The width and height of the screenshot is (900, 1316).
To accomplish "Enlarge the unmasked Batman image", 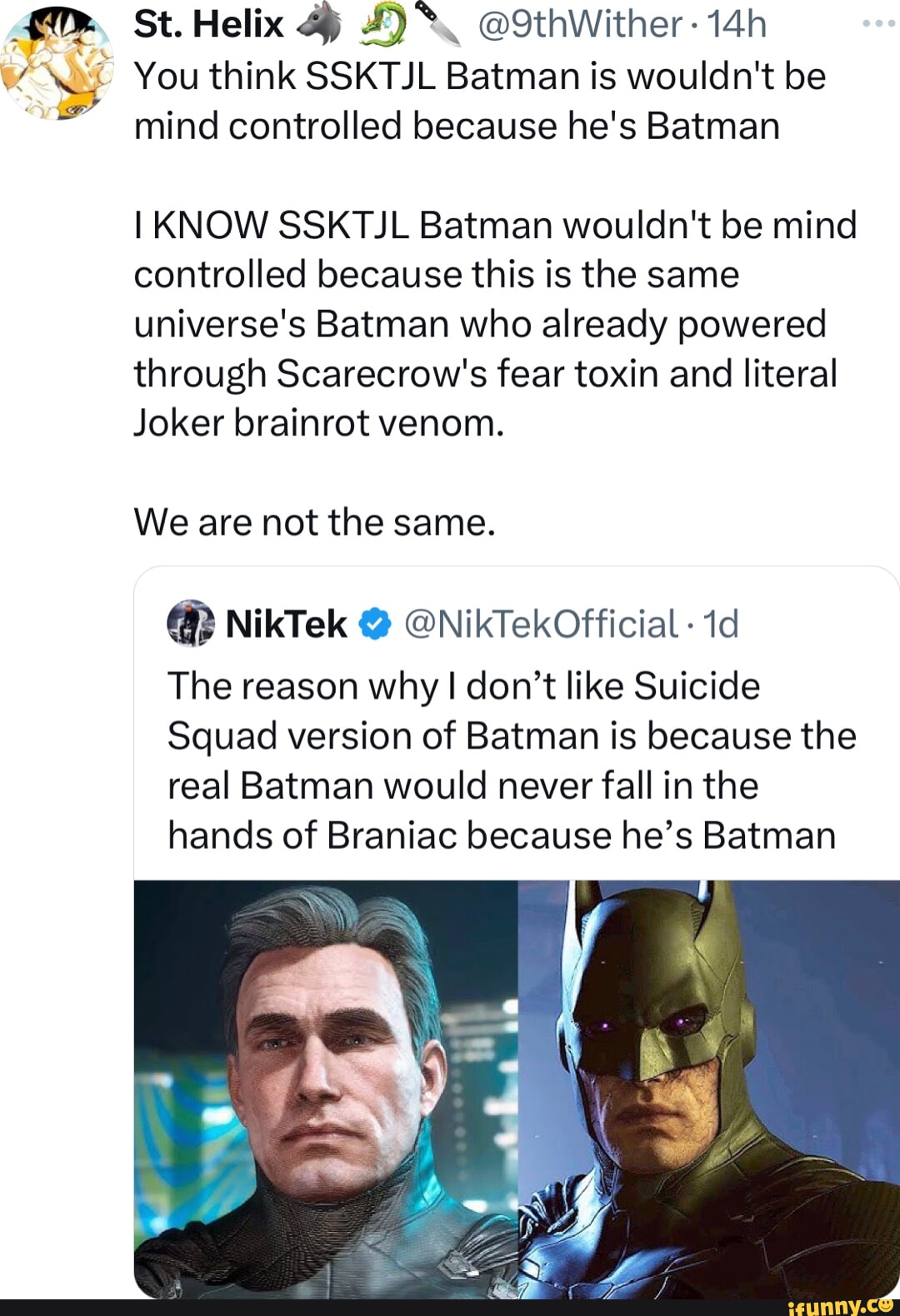I will (x=326, y=1087).
